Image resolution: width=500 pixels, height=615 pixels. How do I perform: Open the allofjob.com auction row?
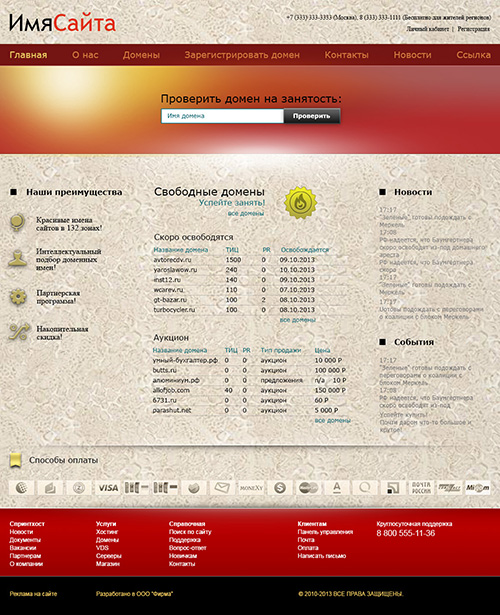pos(249,390)
